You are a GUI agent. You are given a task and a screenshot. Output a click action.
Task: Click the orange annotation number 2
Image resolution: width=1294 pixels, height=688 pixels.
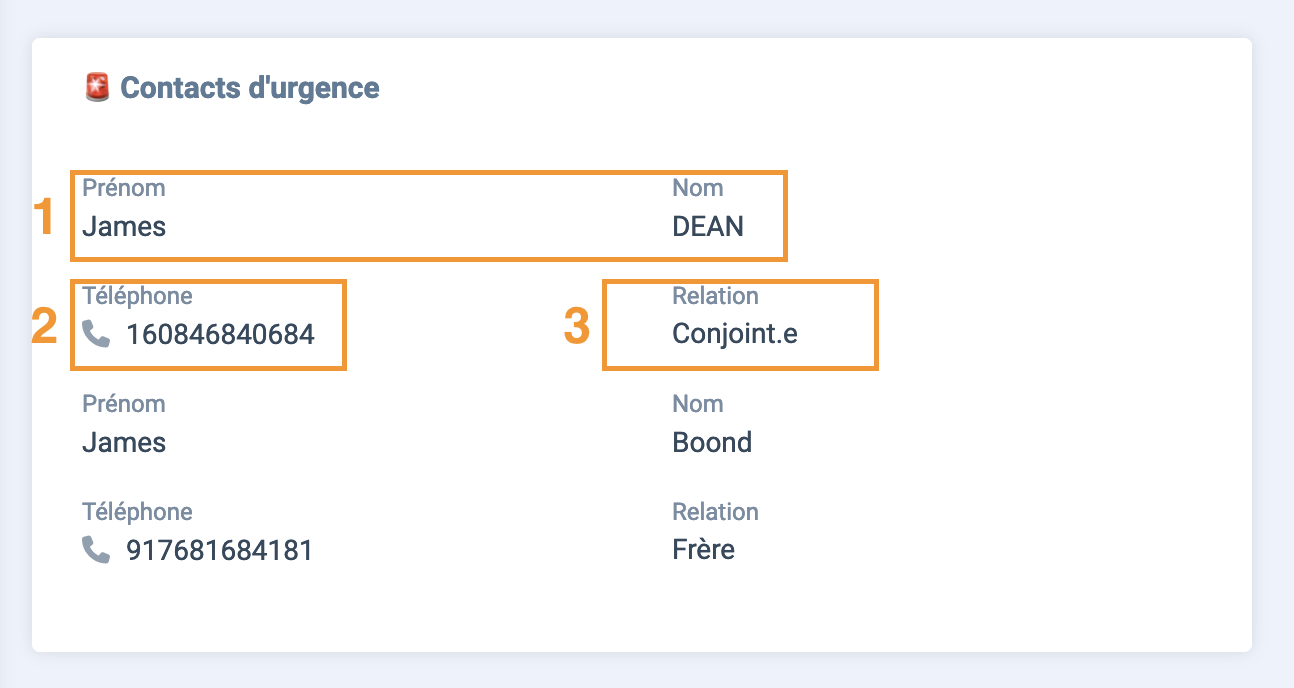(x=45, y=326)
